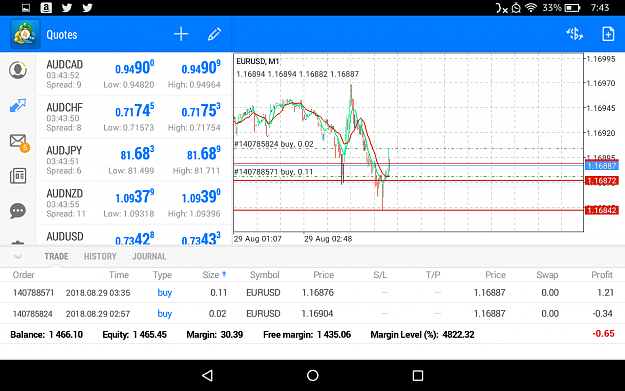Collapse trade panel with chevron
Screen dimensions: 625x391
coord(18,257)
